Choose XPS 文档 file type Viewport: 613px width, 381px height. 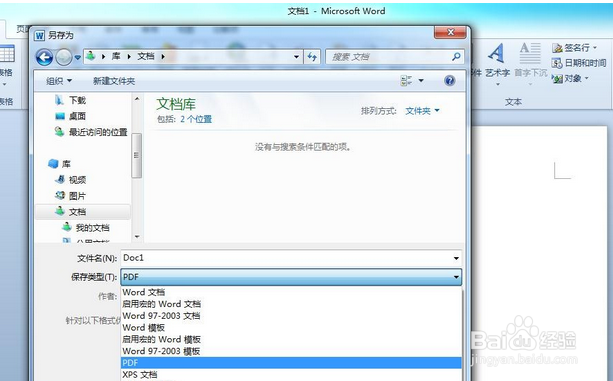click(291, 374)
